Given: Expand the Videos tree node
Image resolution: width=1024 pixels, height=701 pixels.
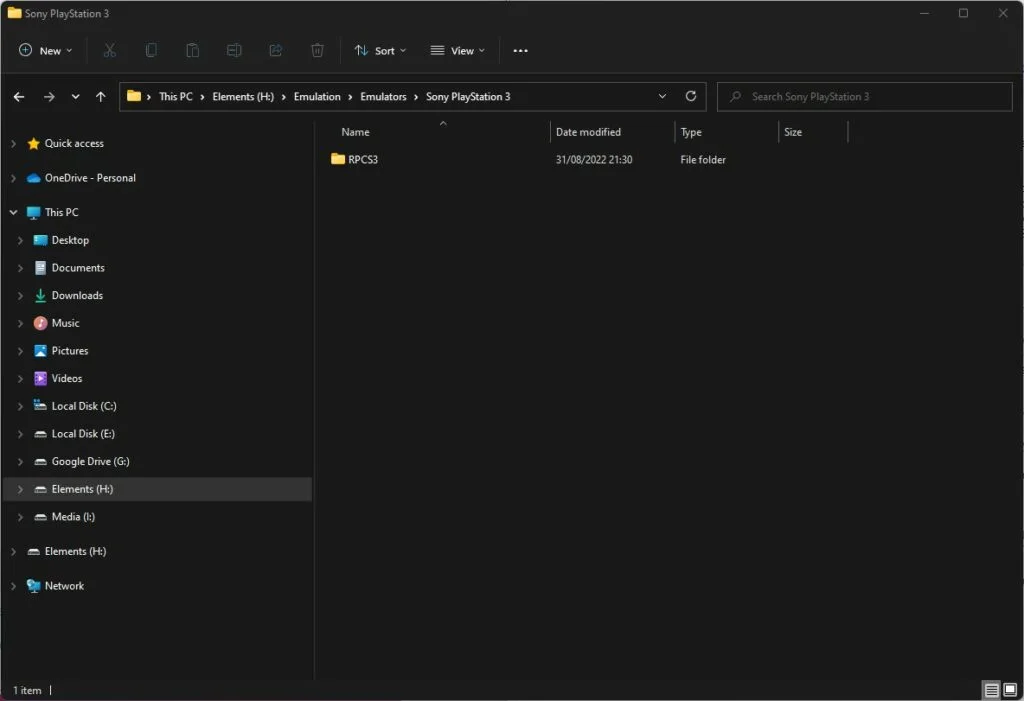Looking at the screenshot, I should point(20,379).
